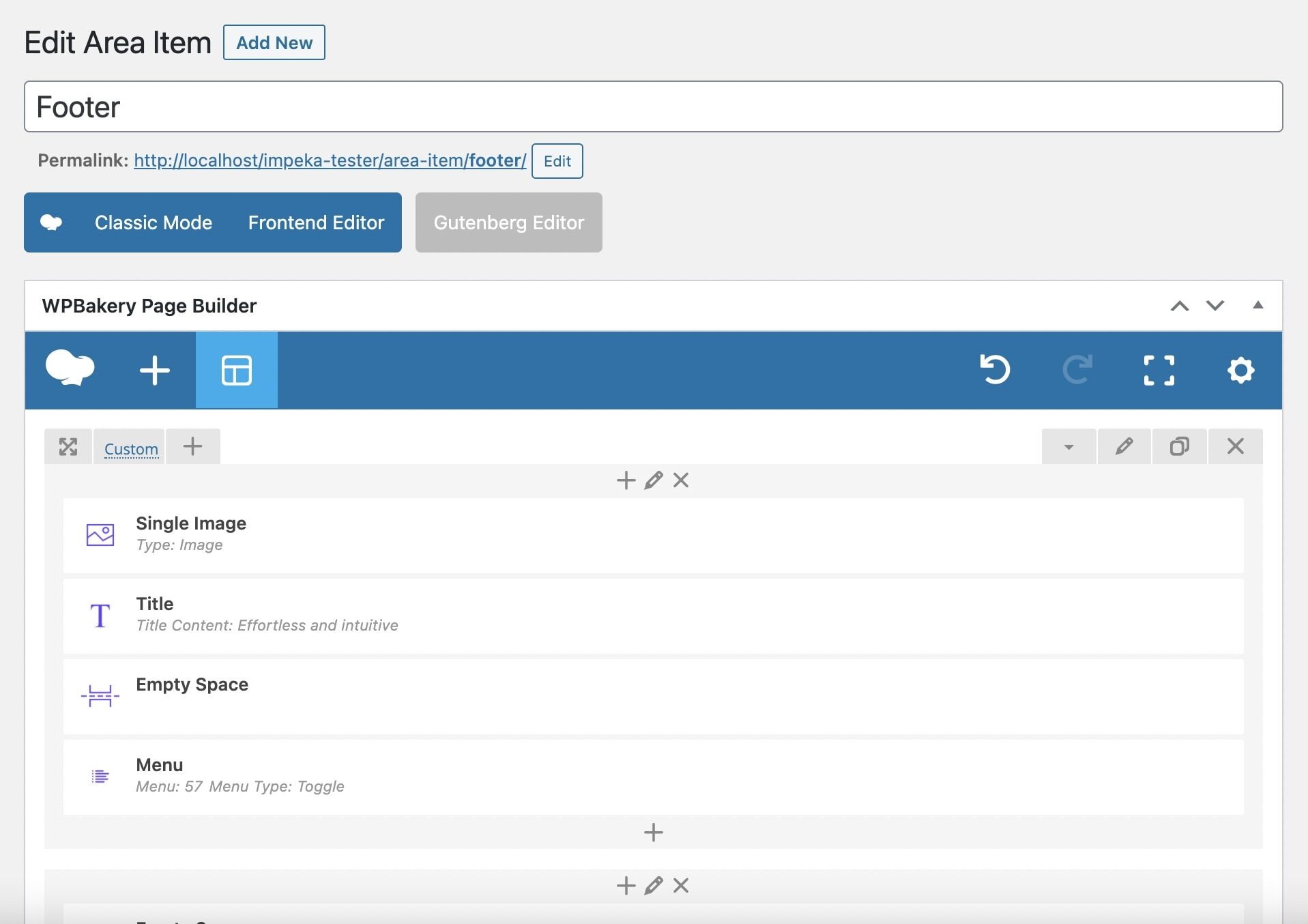The image size is (1308, 924).
Task: Move WPBakery panel up
Action: [x=1180, y=306]
